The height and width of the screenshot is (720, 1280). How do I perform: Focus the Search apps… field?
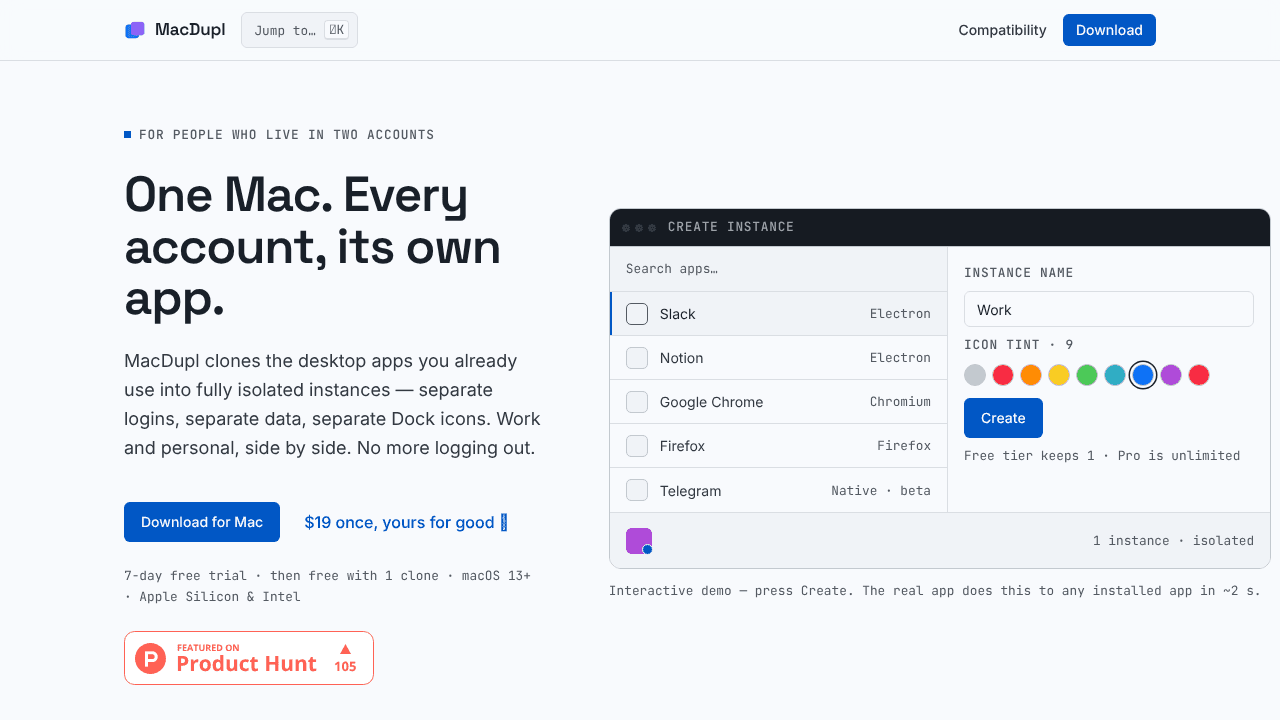pos(778,269)
